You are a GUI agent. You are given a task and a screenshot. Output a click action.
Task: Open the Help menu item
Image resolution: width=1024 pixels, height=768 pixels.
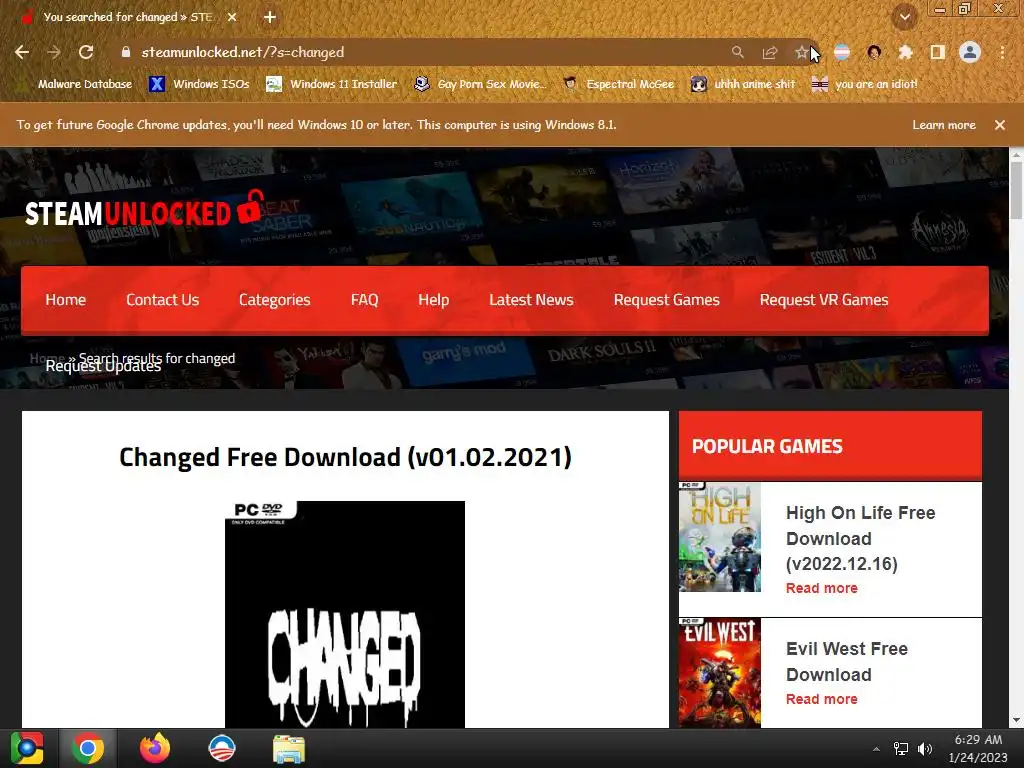pyautogui.click(x=434, y=300)
